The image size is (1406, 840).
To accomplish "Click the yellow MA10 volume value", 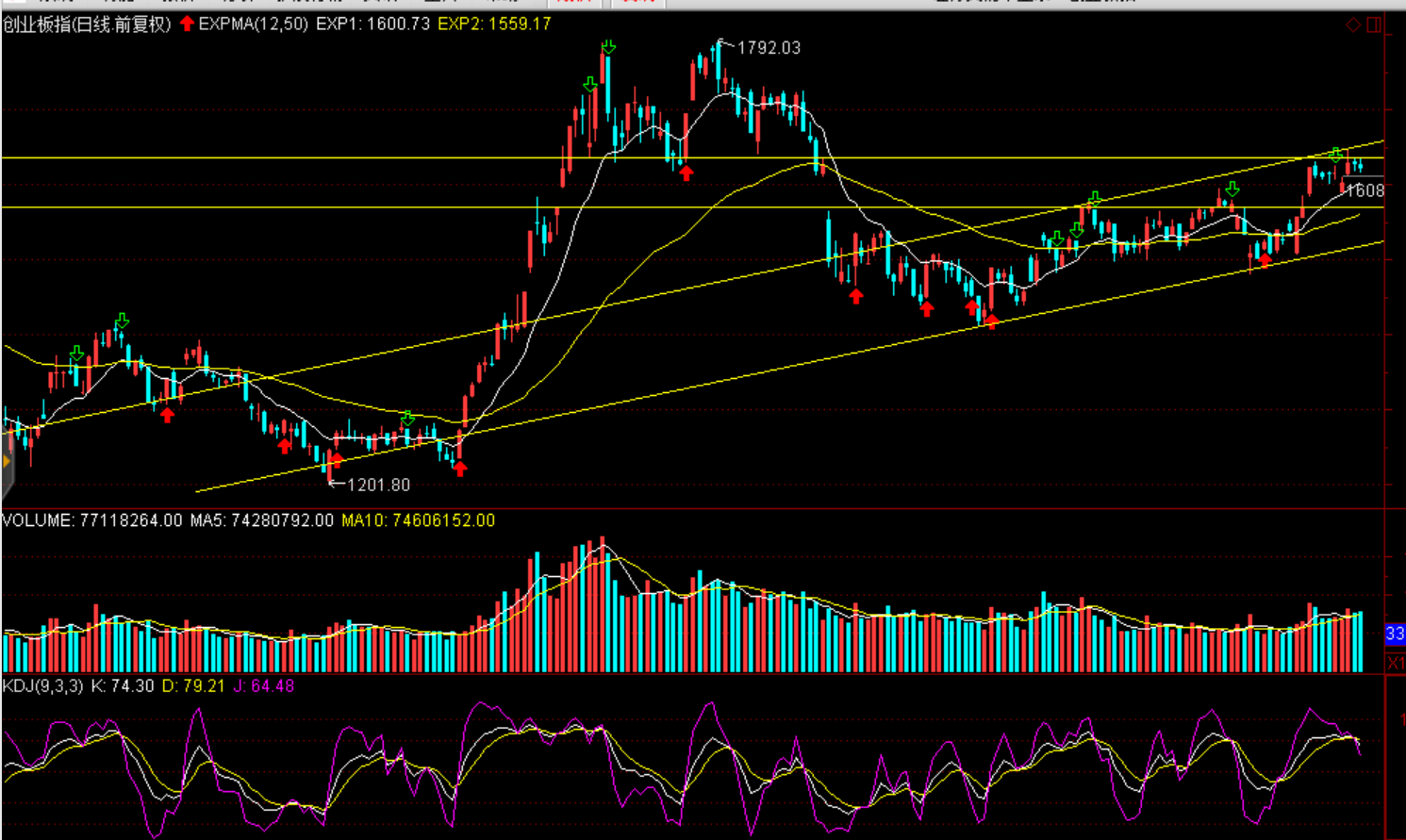I will pyautogui.click(x=418, y=520).
